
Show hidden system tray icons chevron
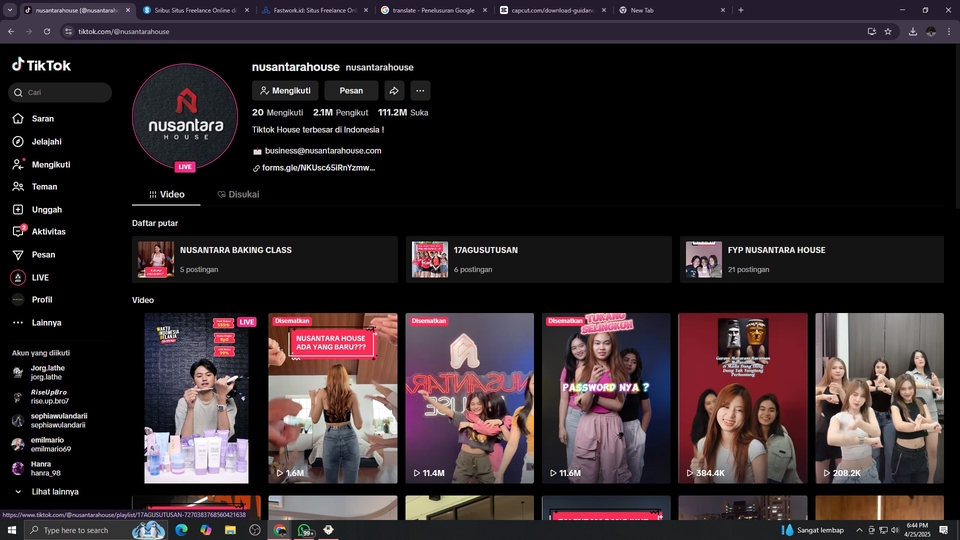pos(859,530)
